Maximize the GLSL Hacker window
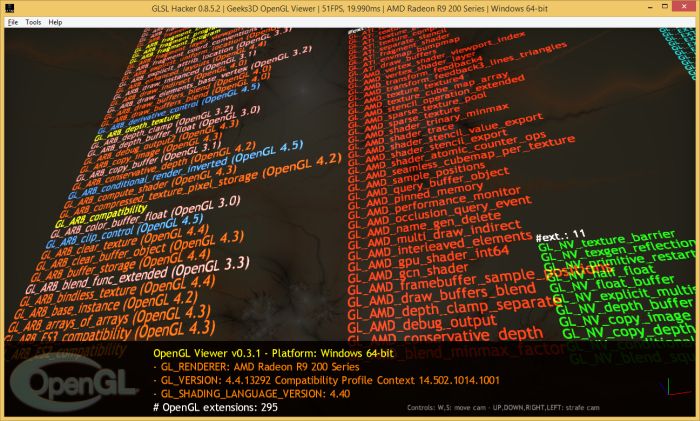This screenshot has height=421, width=700. [x=665, y=7]
